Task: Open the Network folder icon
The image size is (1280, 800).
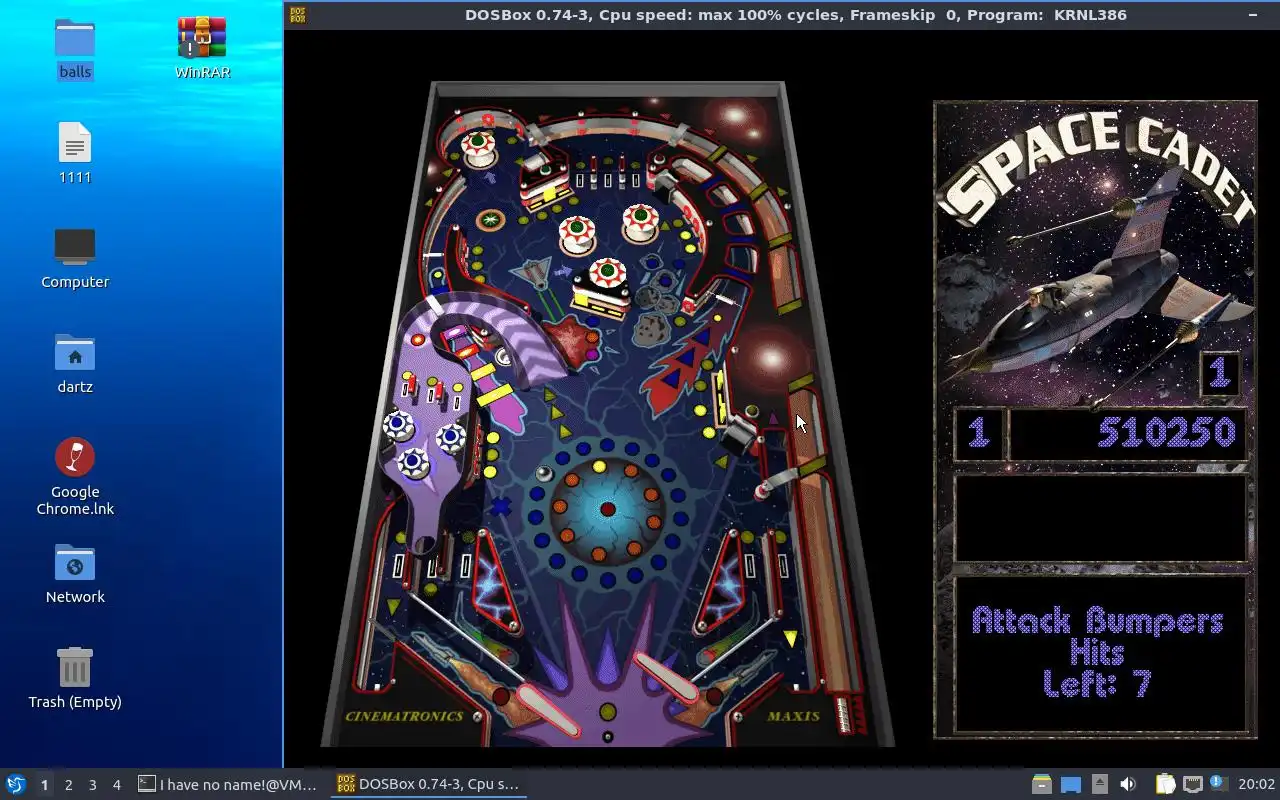Action: click(x=75, y=573)
